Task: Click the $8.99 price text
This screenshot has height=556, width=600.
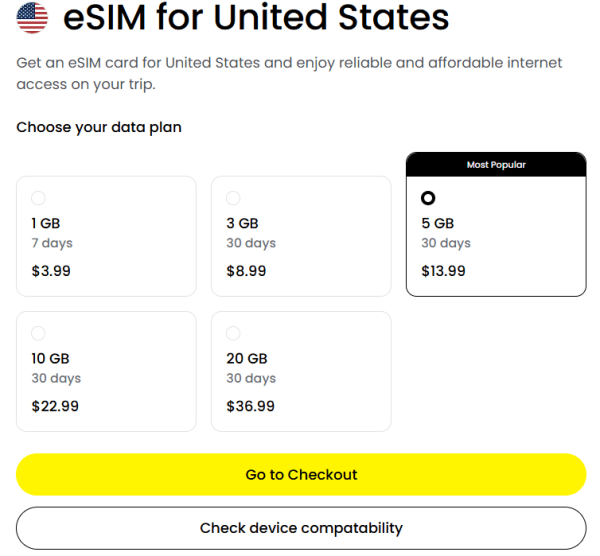Action: tap(246, 271)
